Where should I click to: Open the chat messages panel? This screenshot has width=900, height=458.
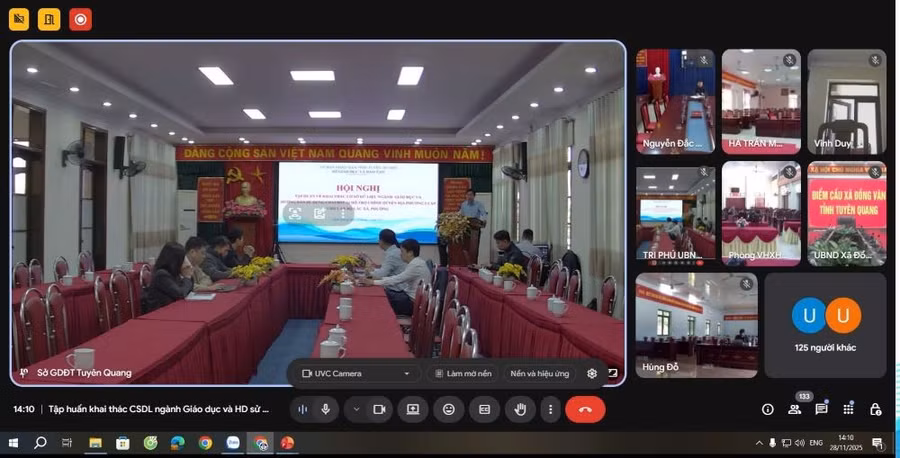tap(821, 409)
